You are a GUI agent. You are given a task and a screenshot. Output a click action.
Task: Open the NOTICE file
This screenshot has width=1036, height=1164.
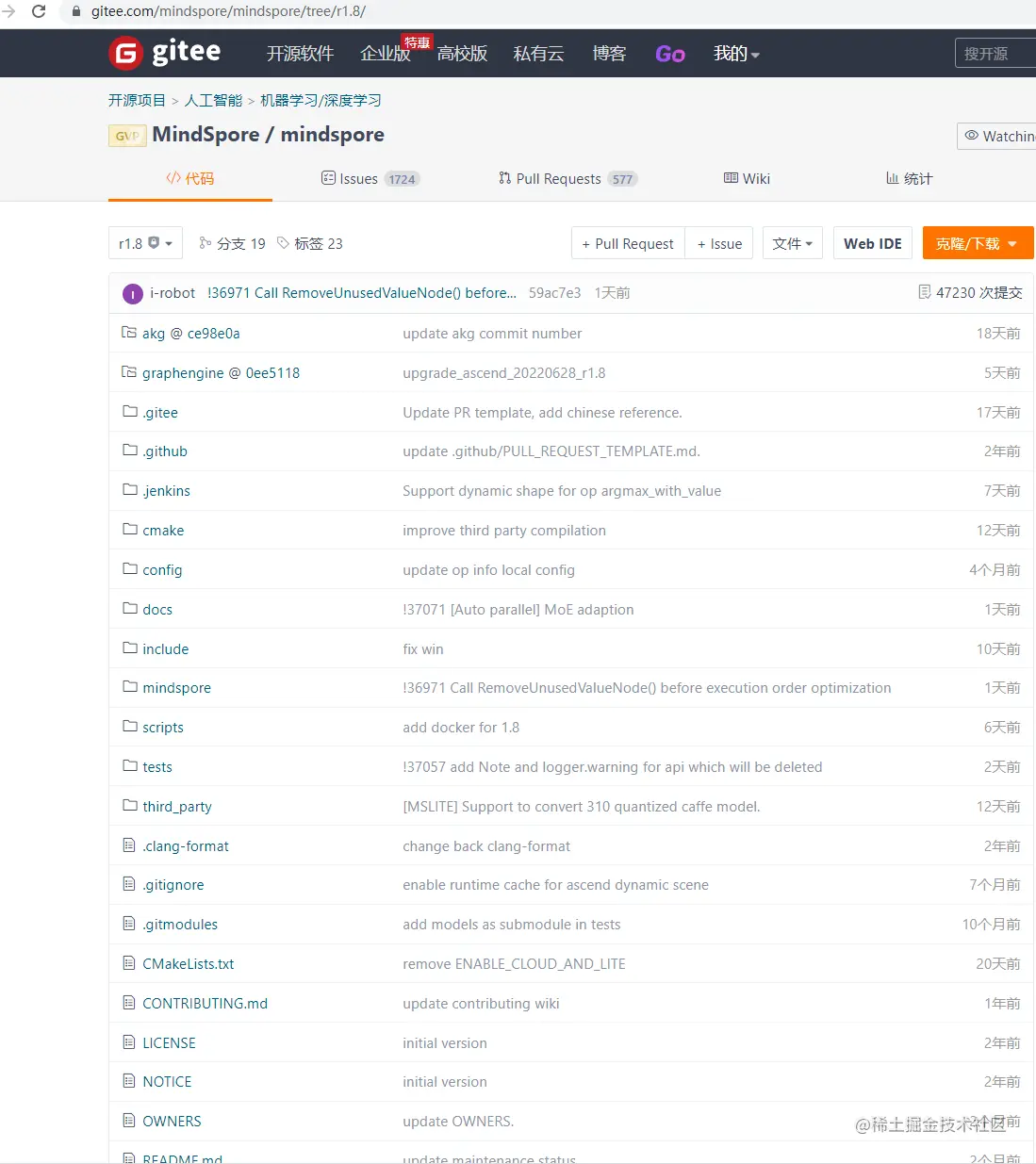click(167, 1082)
